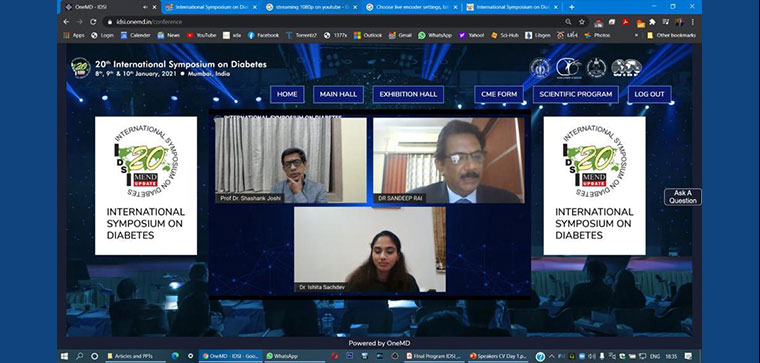Open the WhatsApp bookmark in bookmarks bar

435,35
